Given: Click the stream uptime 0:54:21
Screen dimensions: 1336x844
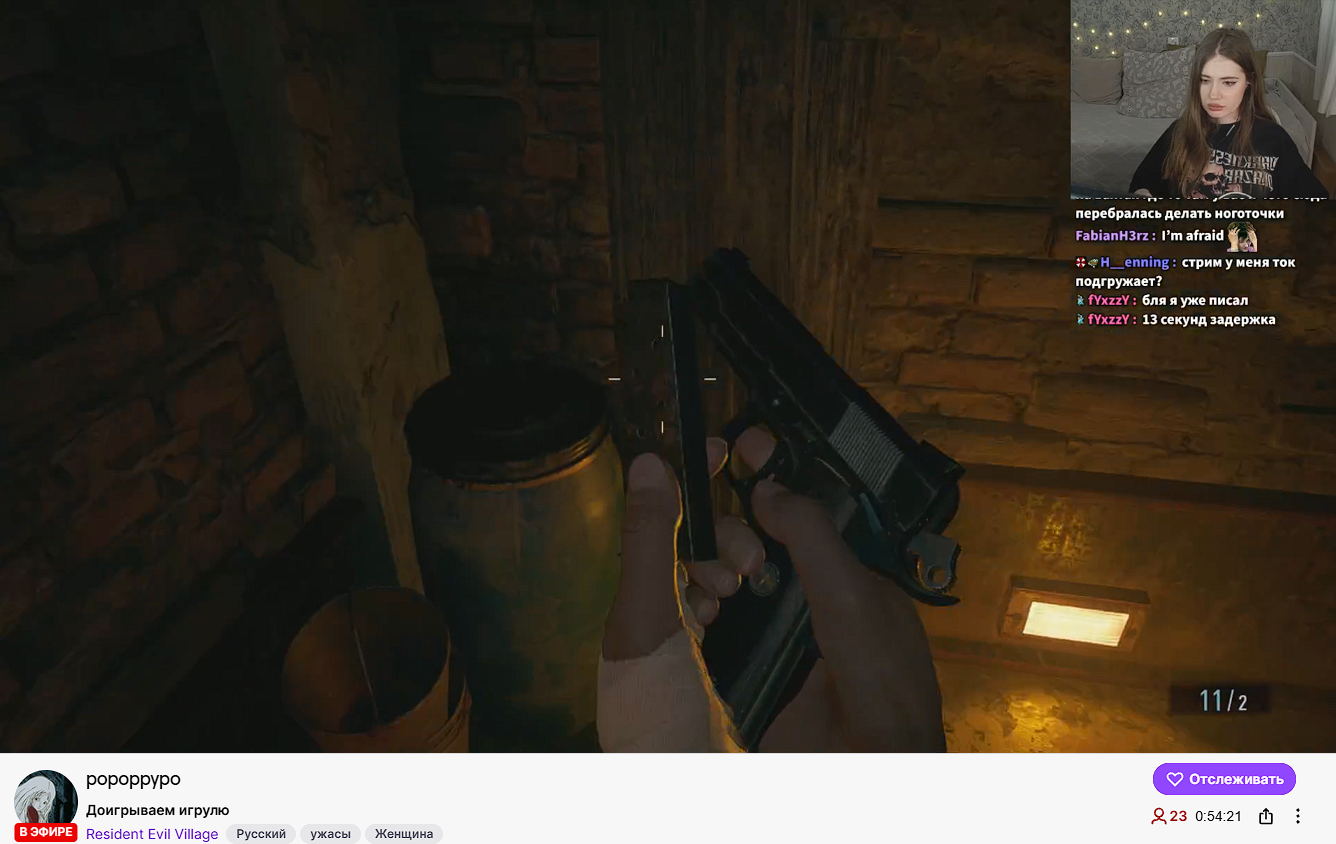Looking at the screenshot, I should (1218, 816).
